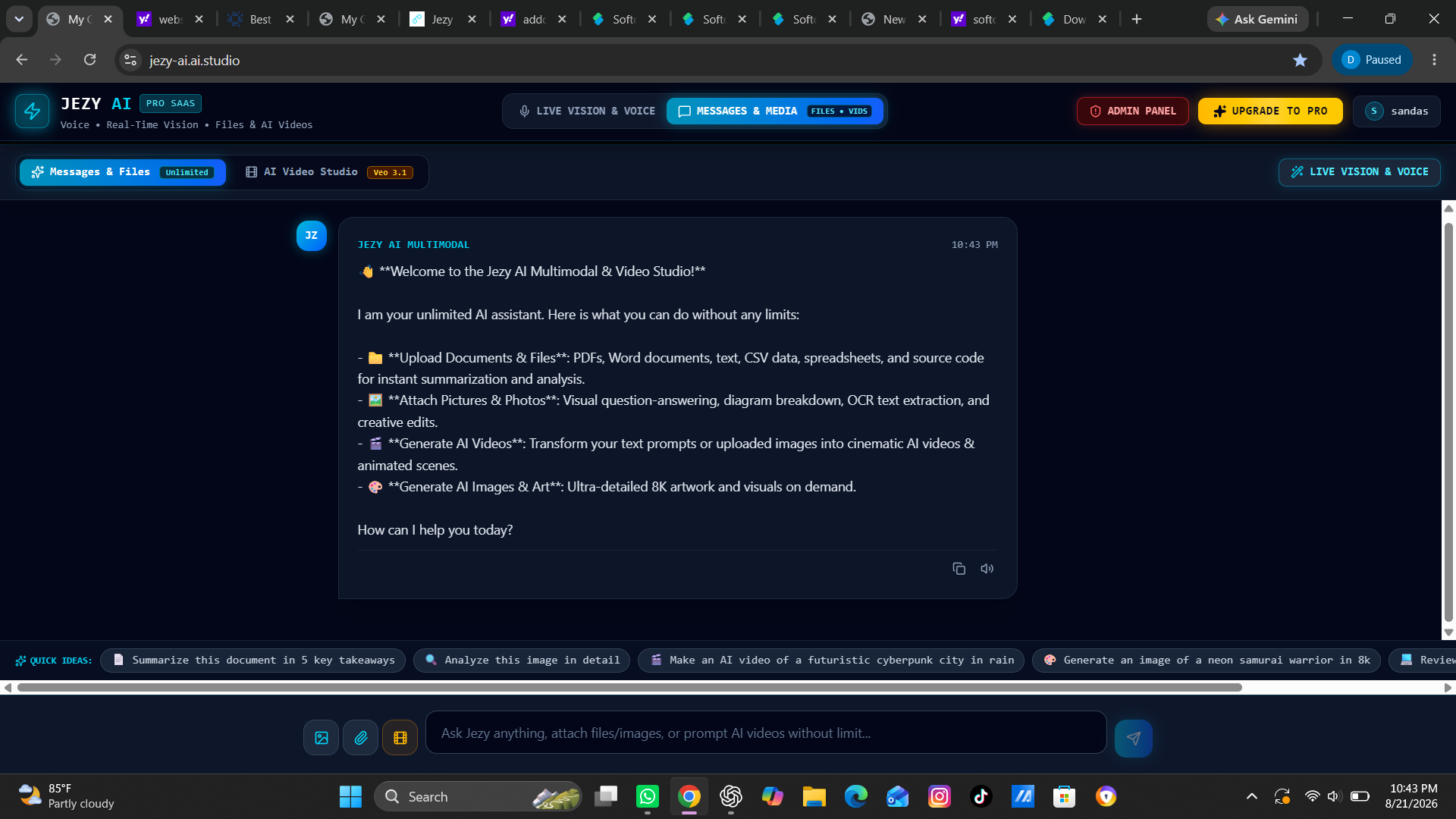
Task: Switch to the New browser tab
Action: [894, 19]
